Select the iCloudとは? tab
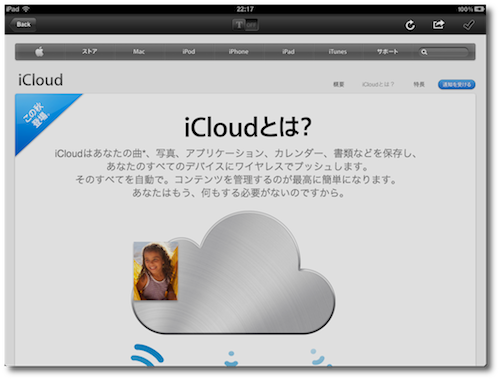Image resolution: width=500 pixels, height=380 pixels. point(378,84)
